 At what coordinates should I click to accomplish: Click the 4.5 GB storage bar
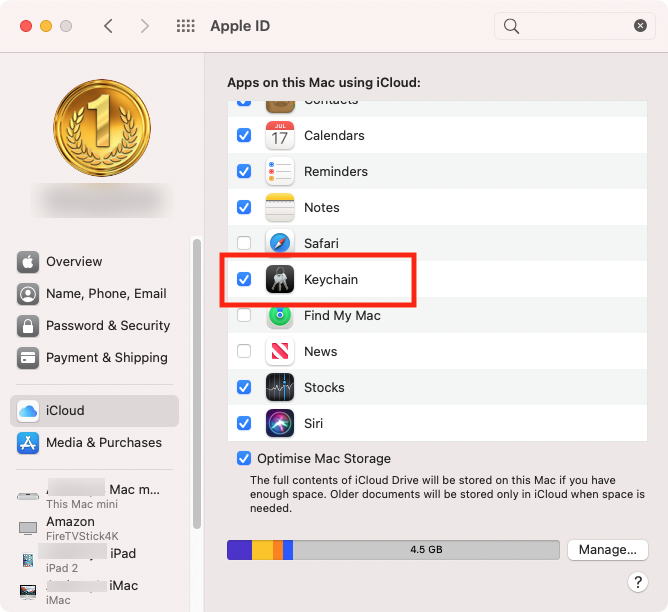point(393,550)
